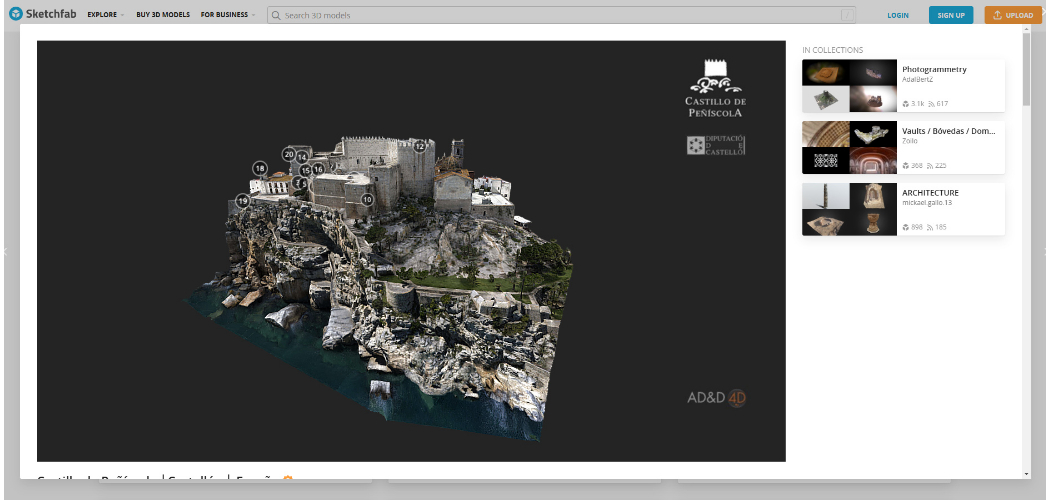This screenshot has width=1050, height=500.
Task: Click the orange Upload button
Action: (1013, 15)
